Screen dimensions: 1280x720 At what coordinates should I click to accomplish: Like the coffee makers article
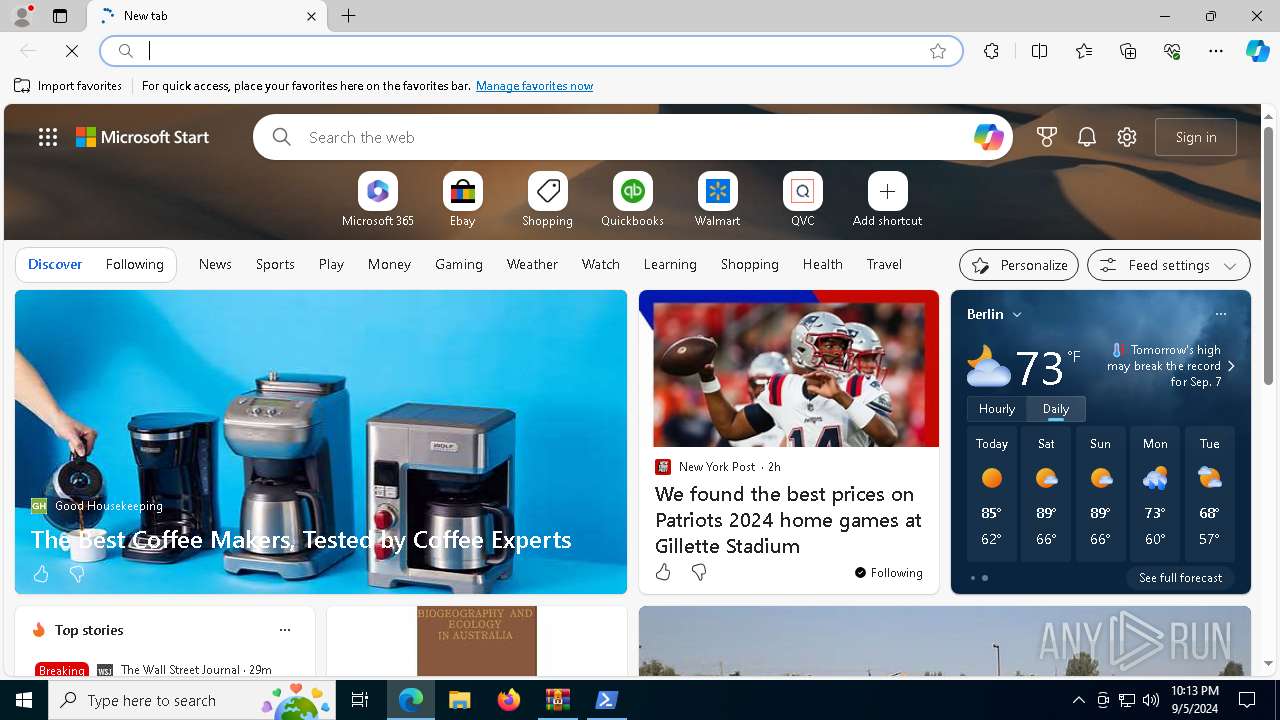tap(41, 574)
